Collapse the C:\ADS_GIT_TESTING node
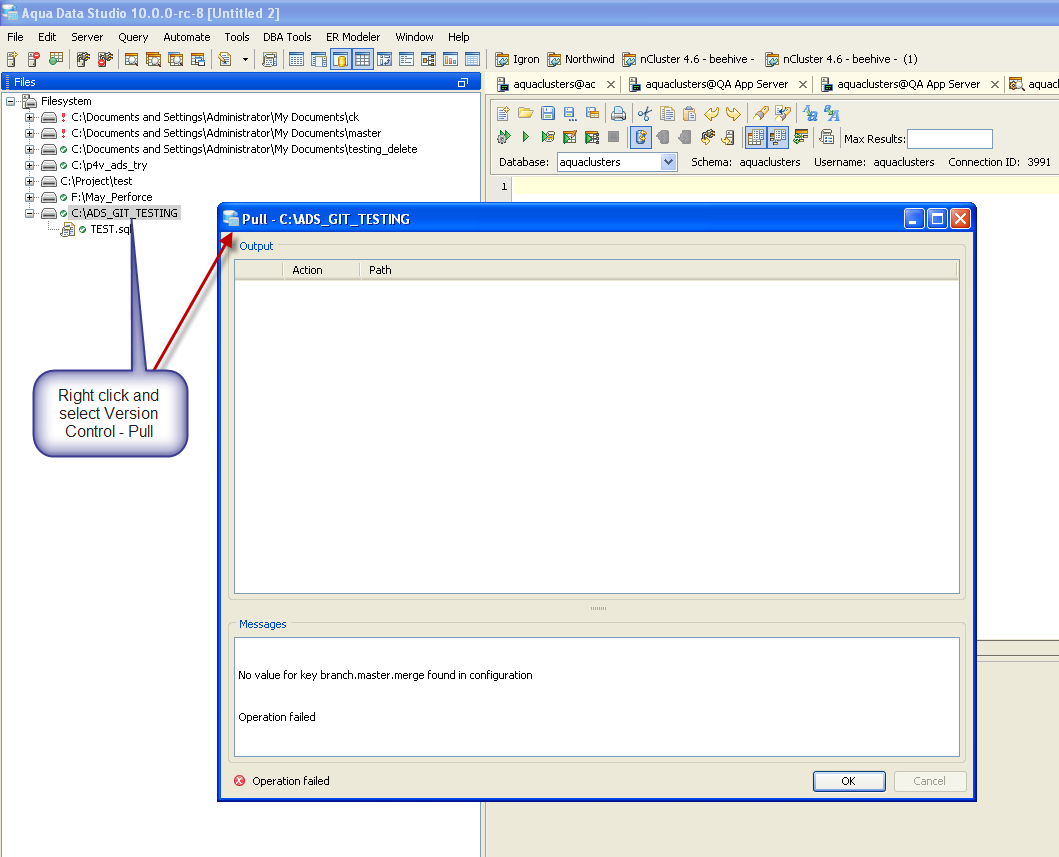This screenshot has width=1059, height=857. tap(29, 213)
